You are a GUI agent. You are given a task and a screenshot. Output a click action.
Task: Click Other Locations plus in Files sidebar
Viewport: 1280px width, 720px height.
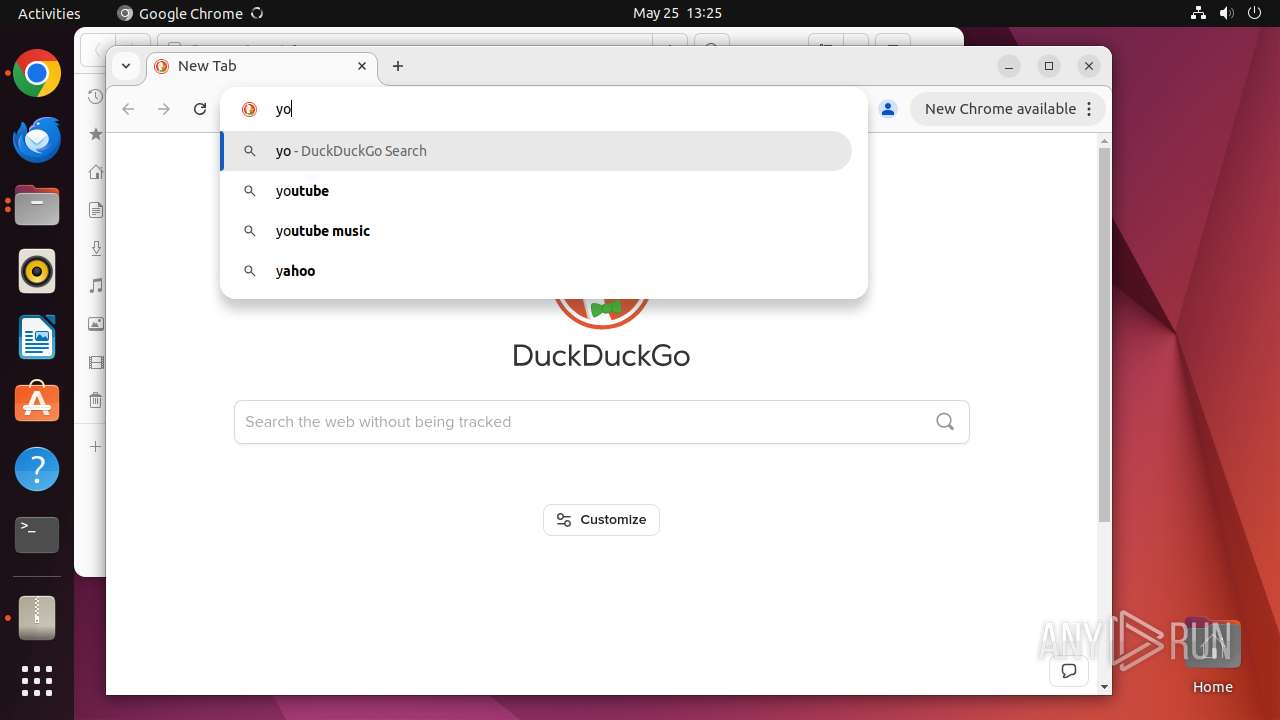(x=96, y=446)
